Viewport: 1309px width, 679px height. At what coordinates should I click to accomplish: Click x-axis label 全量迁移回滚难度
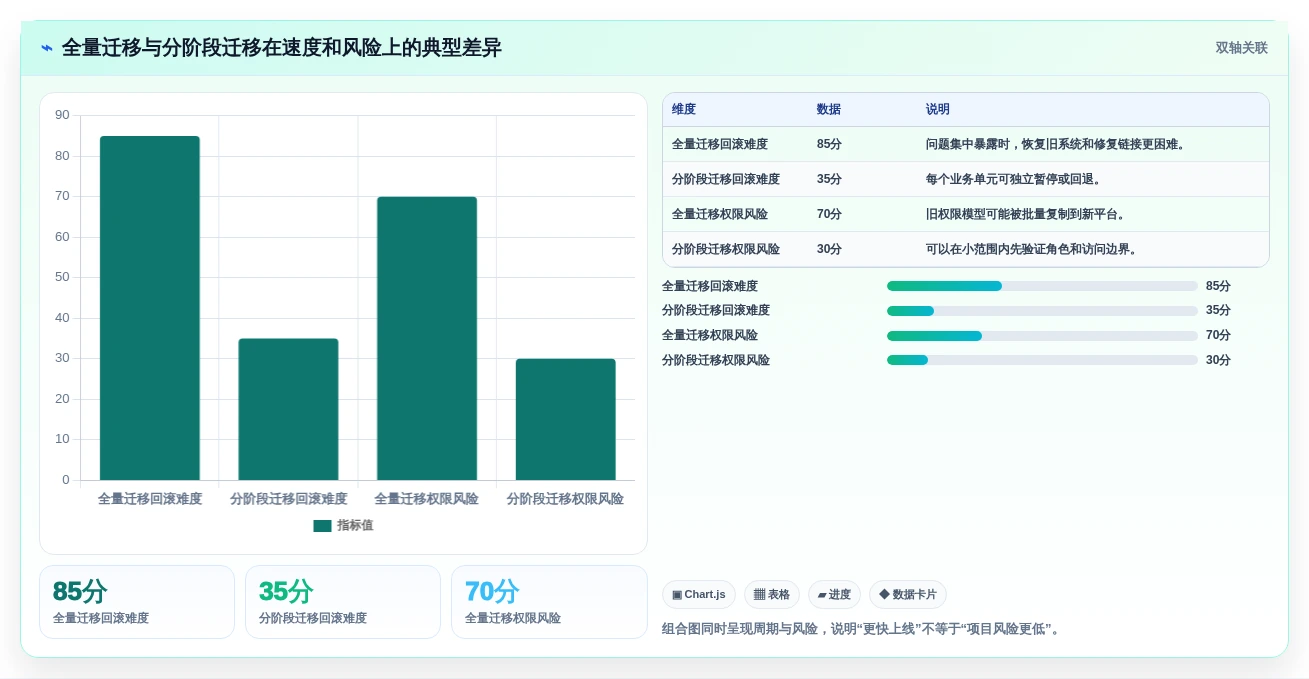150,499
